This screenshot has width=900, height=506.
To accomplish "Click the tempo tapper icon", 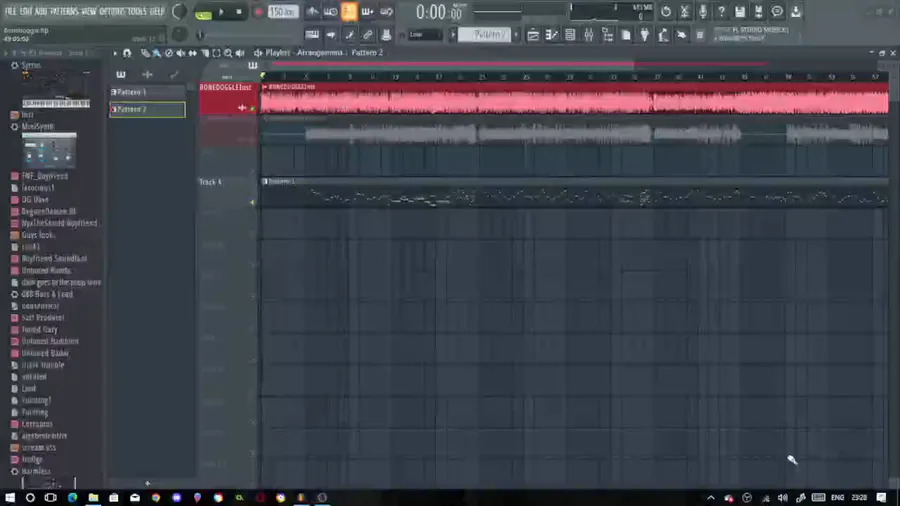I will (x=663, y=35).
